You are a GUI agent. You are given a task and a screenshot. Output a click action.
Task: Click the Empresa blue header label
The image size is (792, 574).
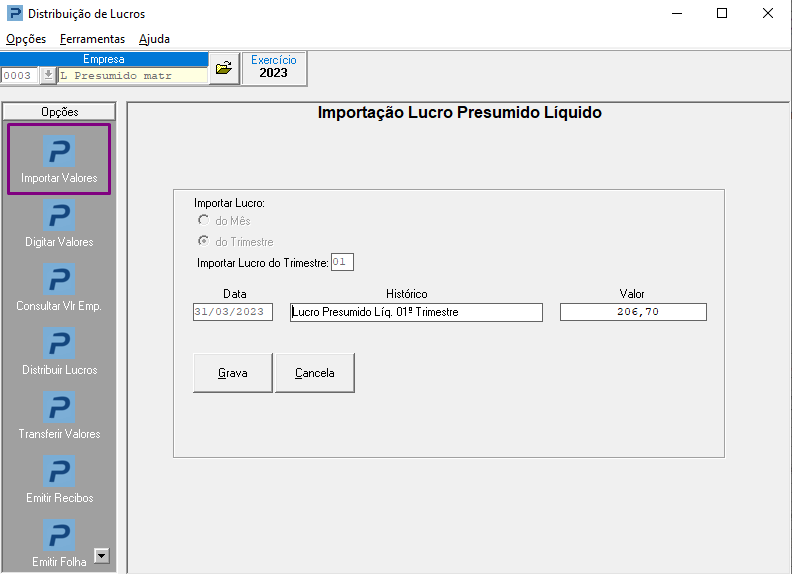pyautogui.click(x=104, y=59)
